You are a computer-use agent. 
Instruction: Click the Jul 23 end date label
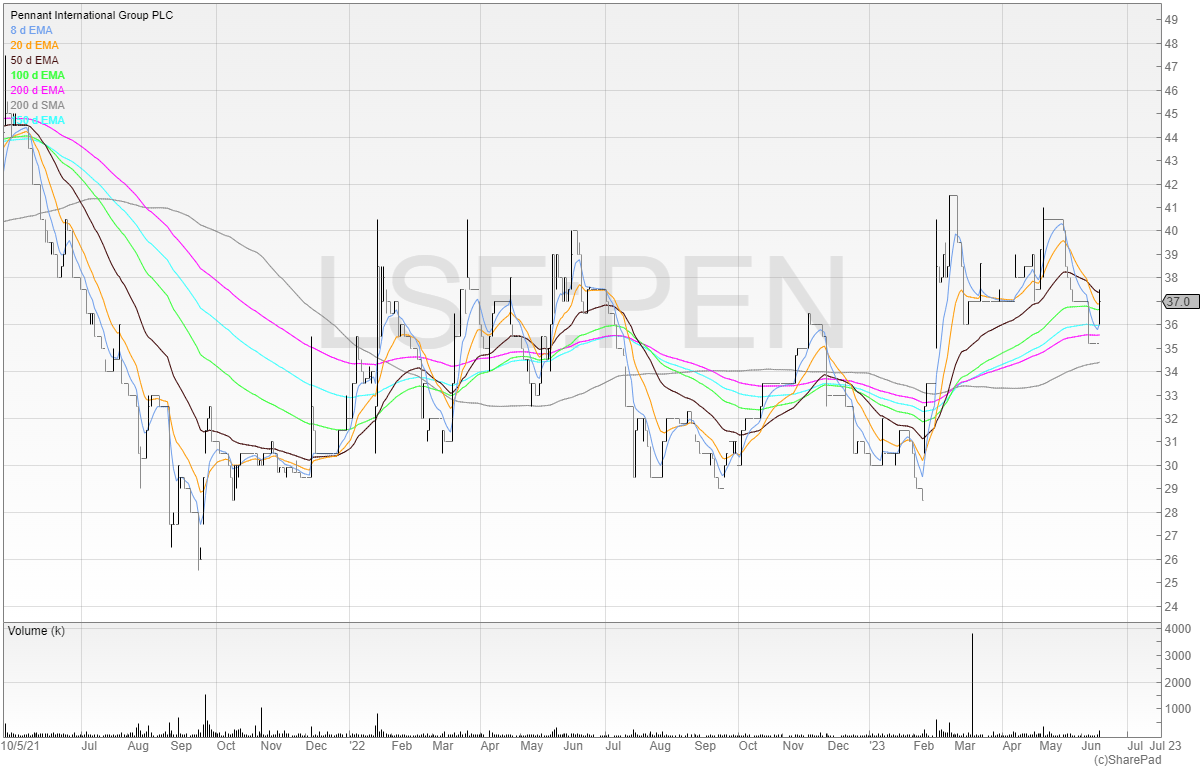coord(1166,745)
